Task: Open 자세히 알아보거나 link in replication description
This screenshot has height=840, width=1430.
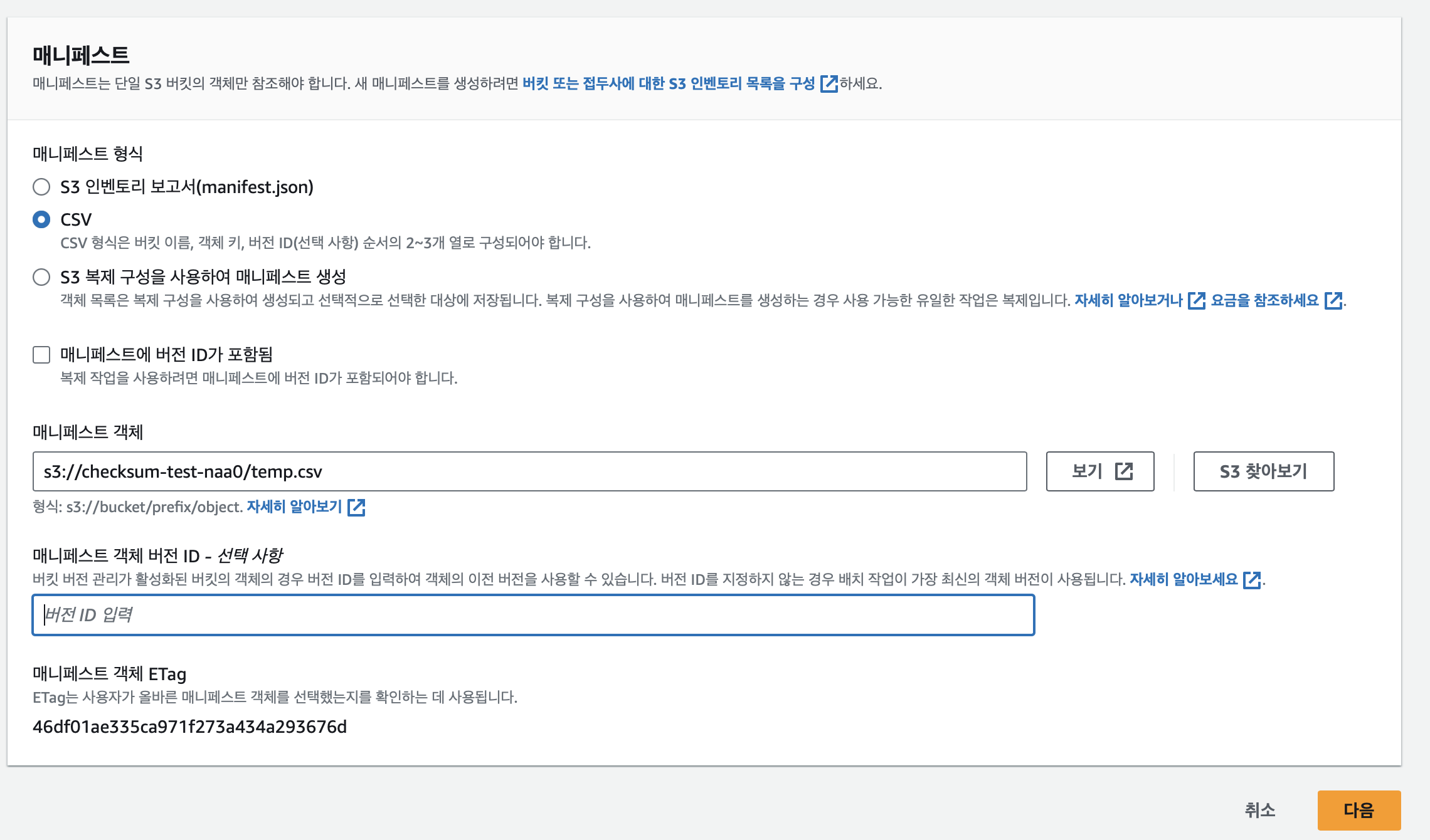Action: (1128, 300)
